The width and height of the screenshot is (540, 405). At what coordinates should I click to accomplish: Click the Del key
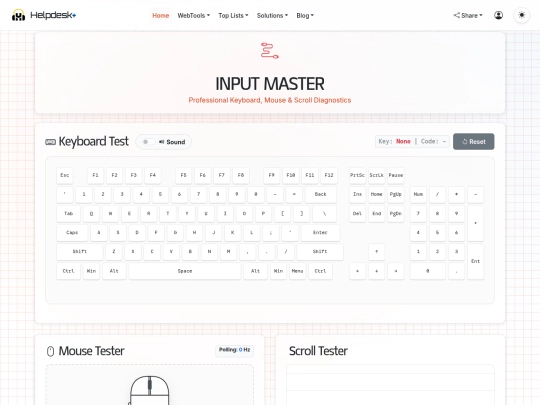(357, 214)
